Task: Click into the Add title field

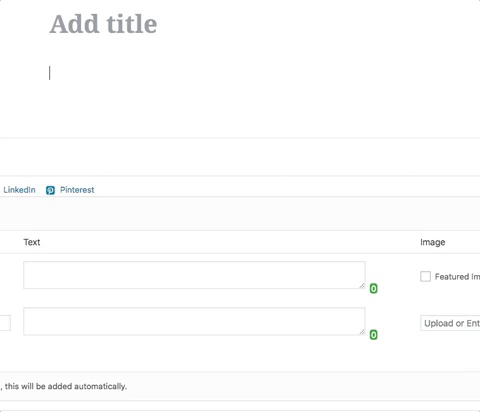Action: tap(103, 24)
